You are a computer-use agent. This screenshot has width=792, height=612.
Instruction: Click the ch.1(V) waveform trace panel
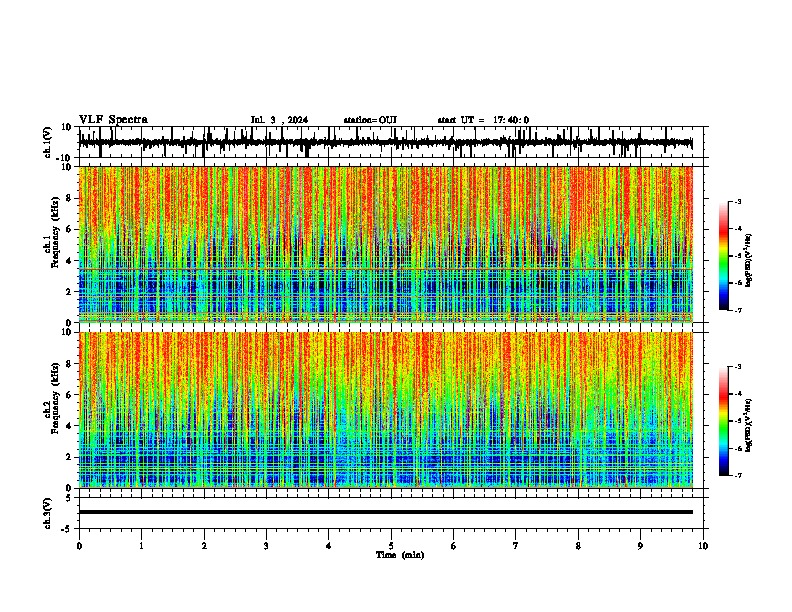[x=391, y=142]
